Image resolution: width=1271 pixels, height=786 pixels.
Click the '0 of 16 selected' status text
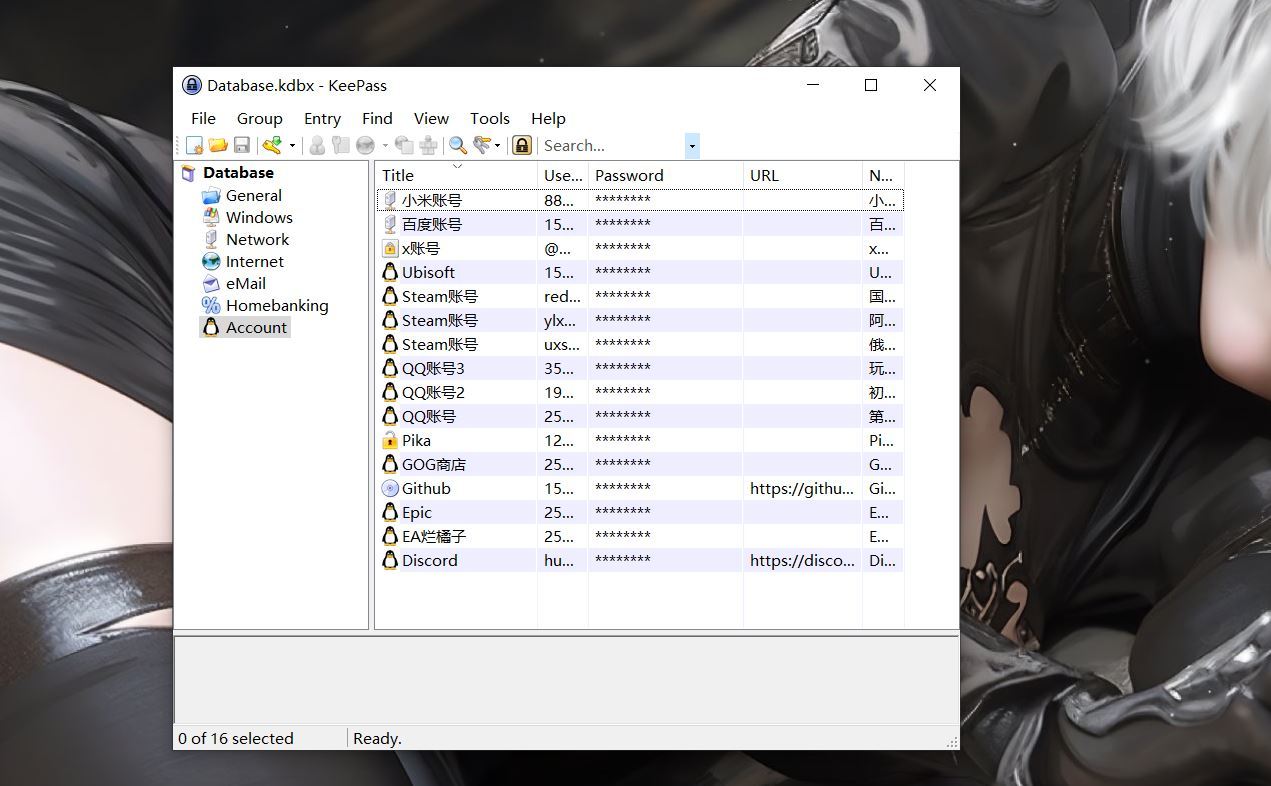[x=236, y=739]
